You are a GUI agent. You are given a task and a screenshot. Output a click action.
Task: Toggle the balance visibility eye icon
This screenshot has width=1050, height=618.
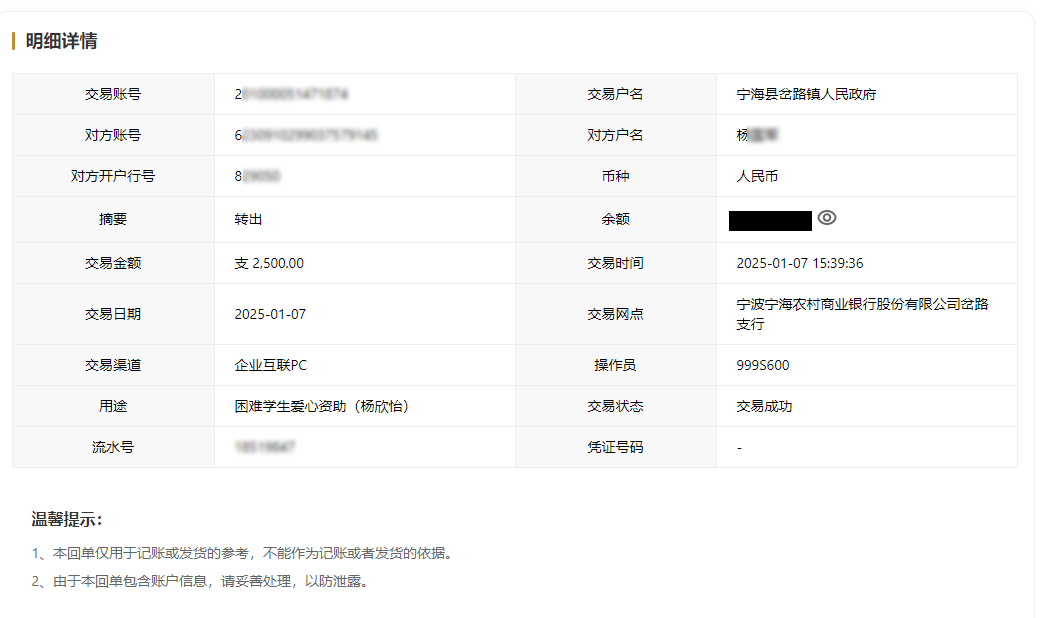pos(827,218)
